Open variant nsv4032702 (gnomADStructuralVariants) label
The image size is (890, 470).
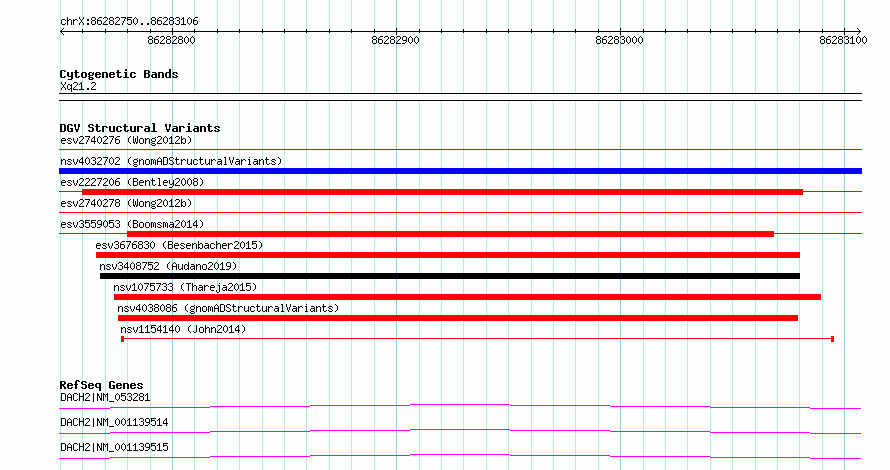171,161
